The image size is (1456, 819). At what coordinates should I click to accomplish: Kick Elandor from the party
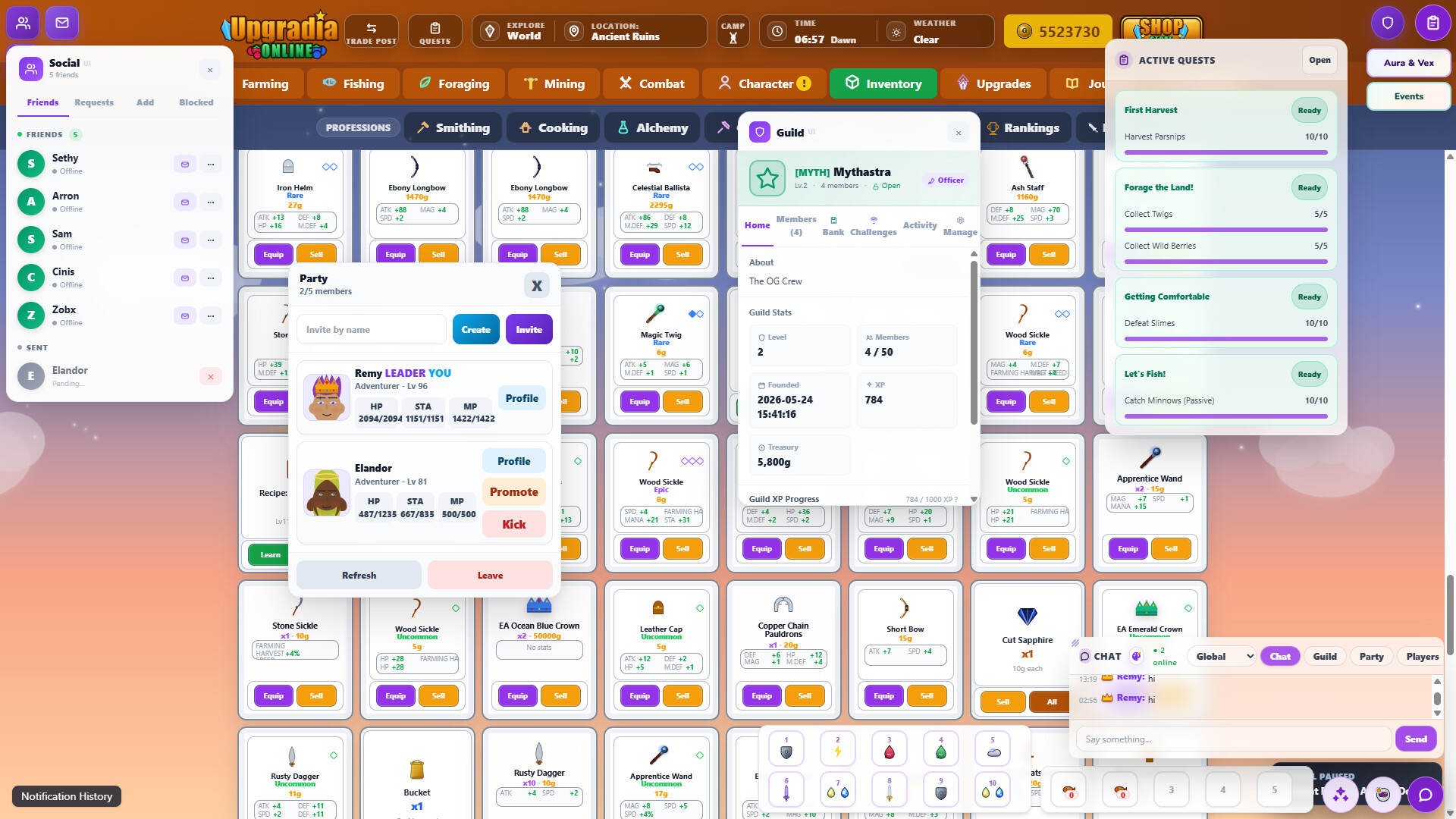514,524
